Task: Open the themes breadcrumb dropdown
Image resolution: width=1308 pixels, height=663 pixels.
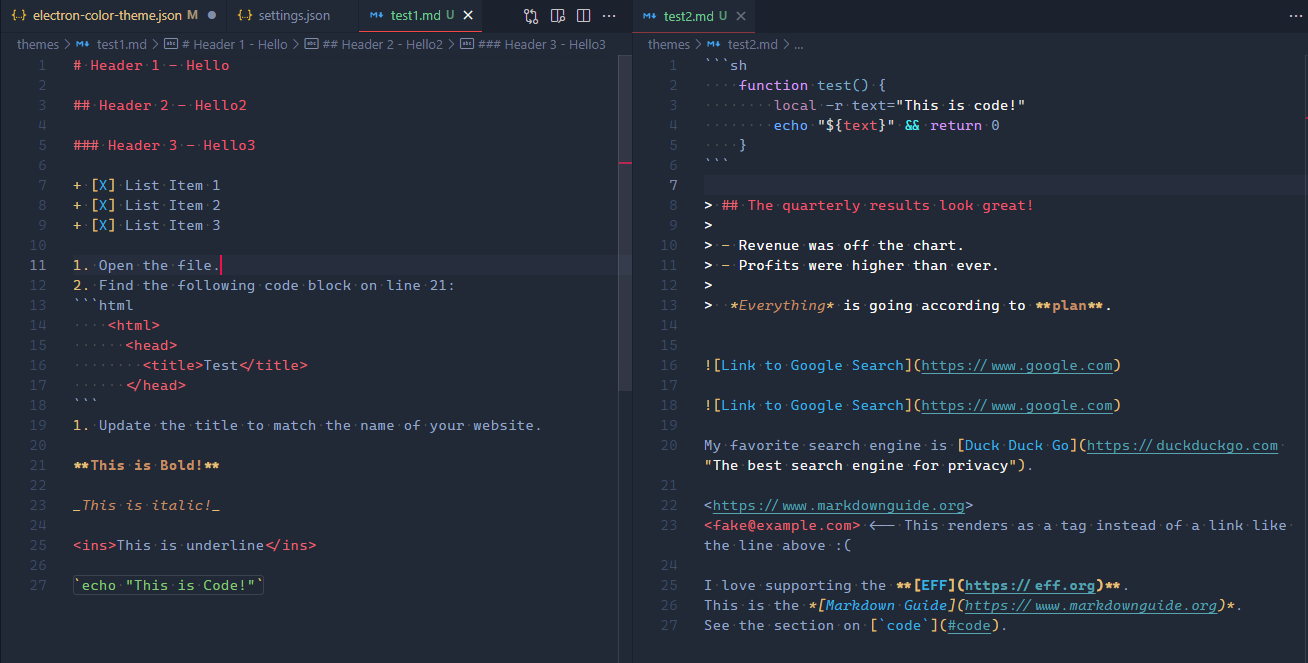Action: tap(37, 44)
